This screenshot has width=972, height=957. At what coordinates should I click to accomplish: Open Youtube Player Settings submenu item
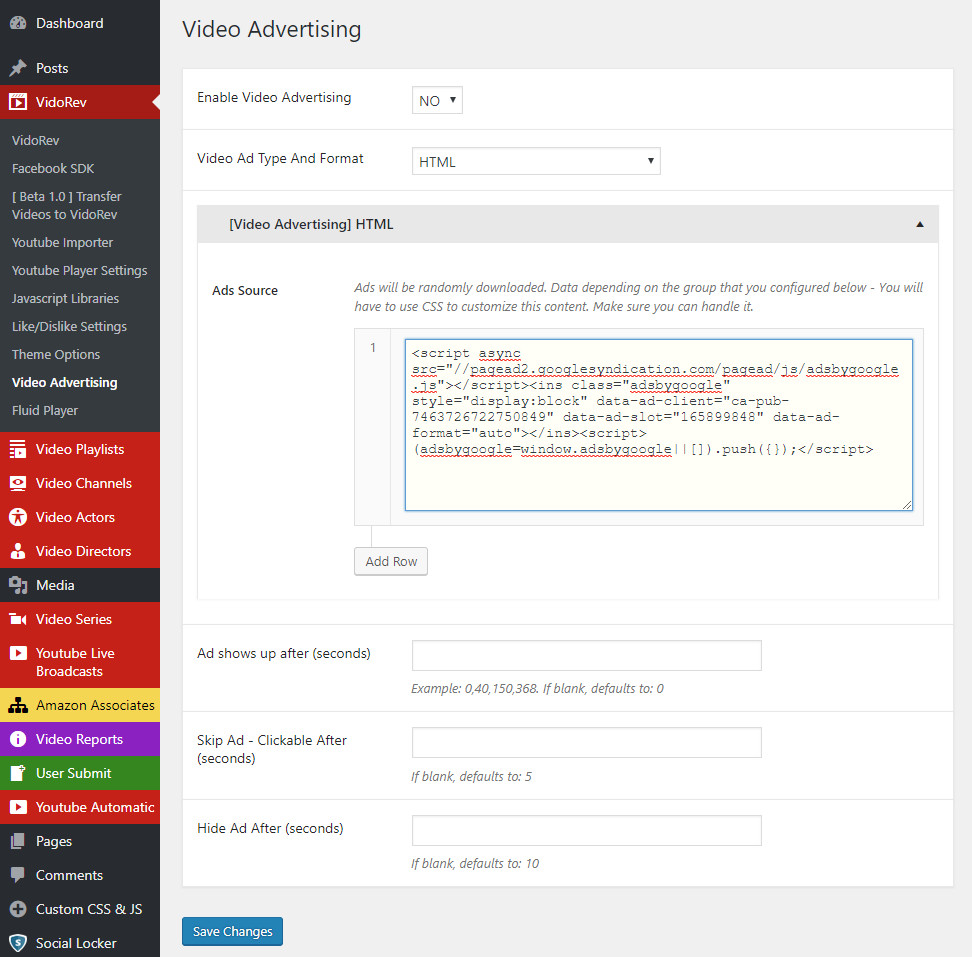click(79, 271)
